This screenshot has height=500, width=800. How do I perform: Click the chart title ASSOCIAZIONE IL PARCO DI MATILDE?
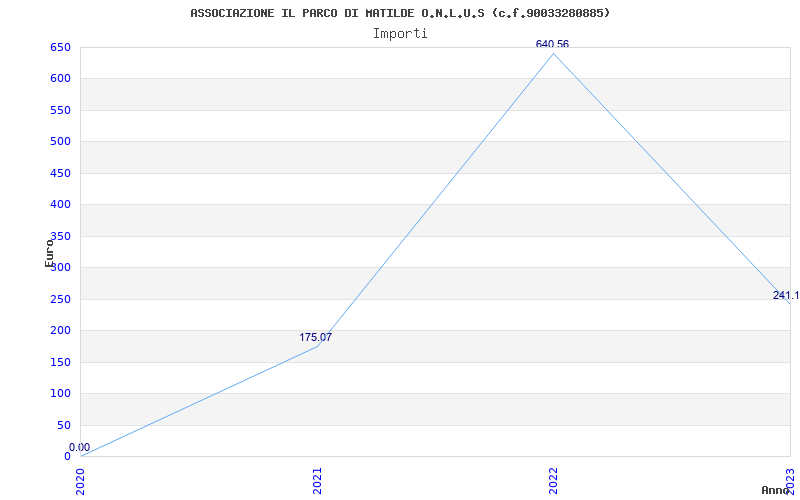(x=400, y=13)
